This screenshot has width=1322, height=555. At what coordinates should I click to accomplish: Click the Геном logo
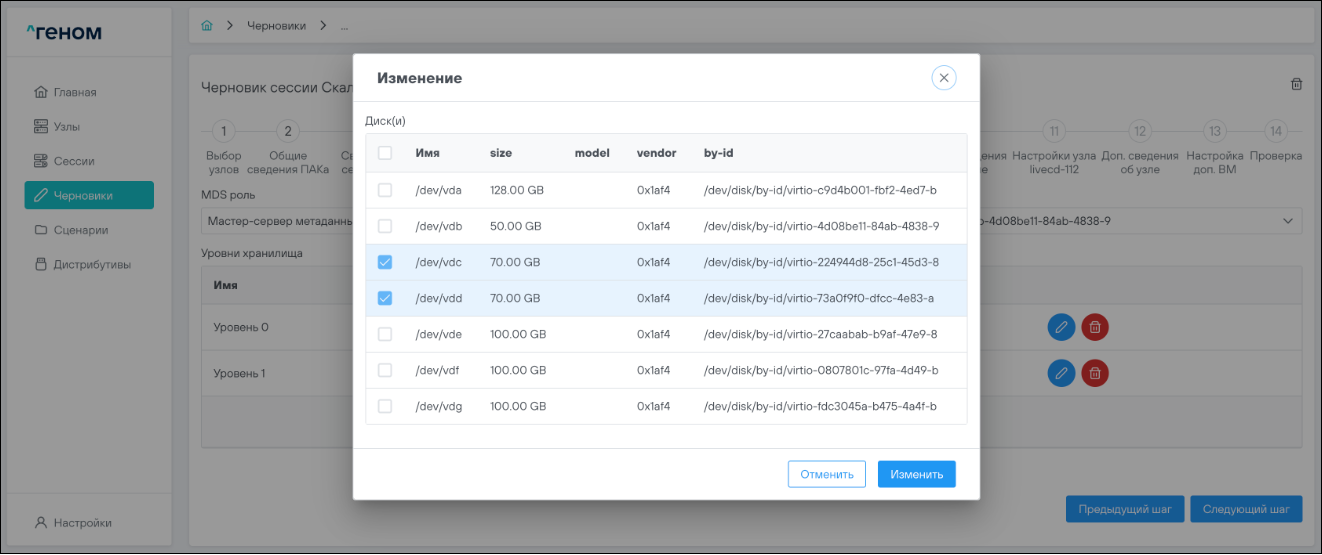(64, 33)
